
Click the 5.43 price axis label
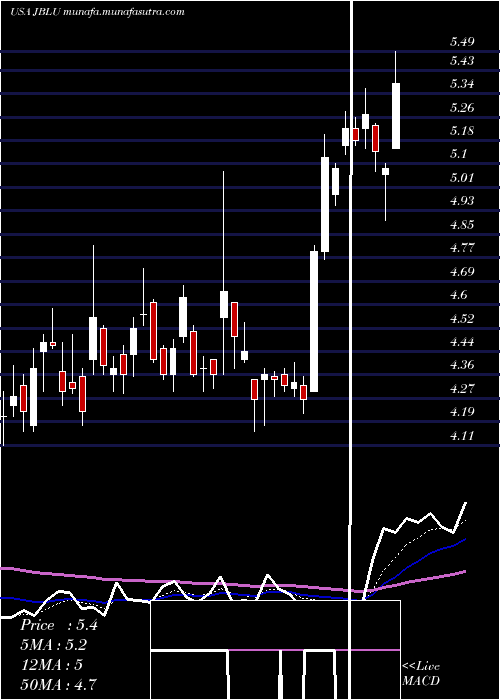[x=462, y=60]
